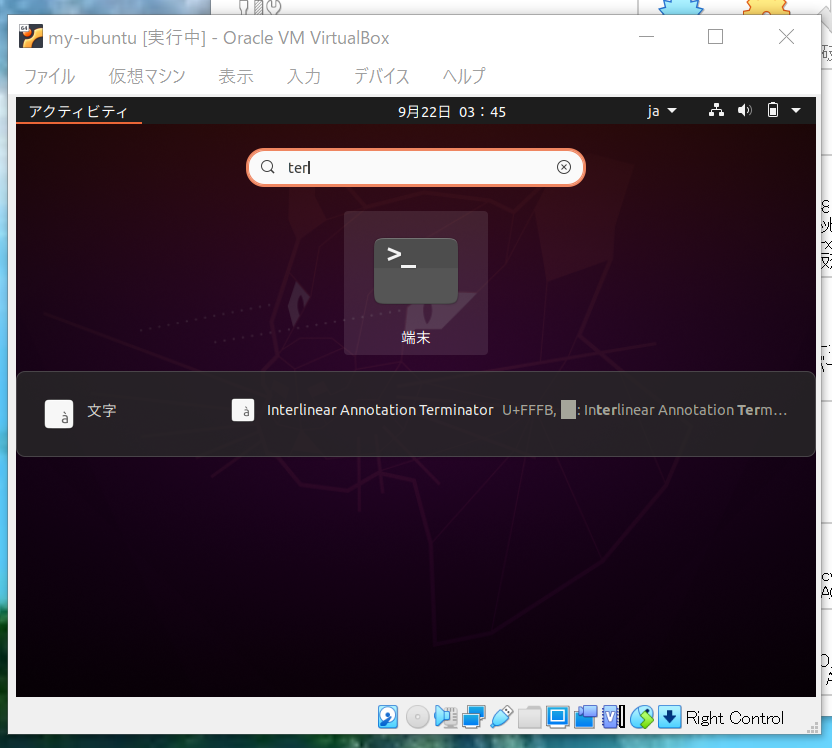Expand the system menu with power arrow
The width and height of the screenshot is (832, 748).
(x=796, y=111)
